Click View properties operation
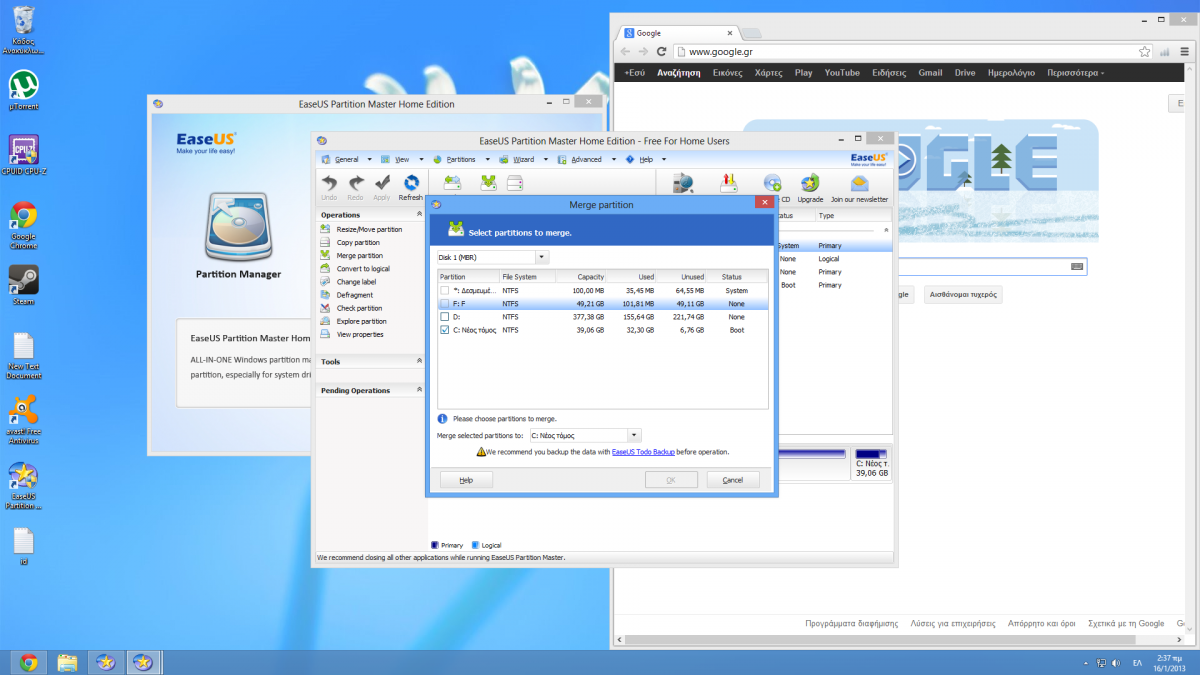 pos(360,334)
